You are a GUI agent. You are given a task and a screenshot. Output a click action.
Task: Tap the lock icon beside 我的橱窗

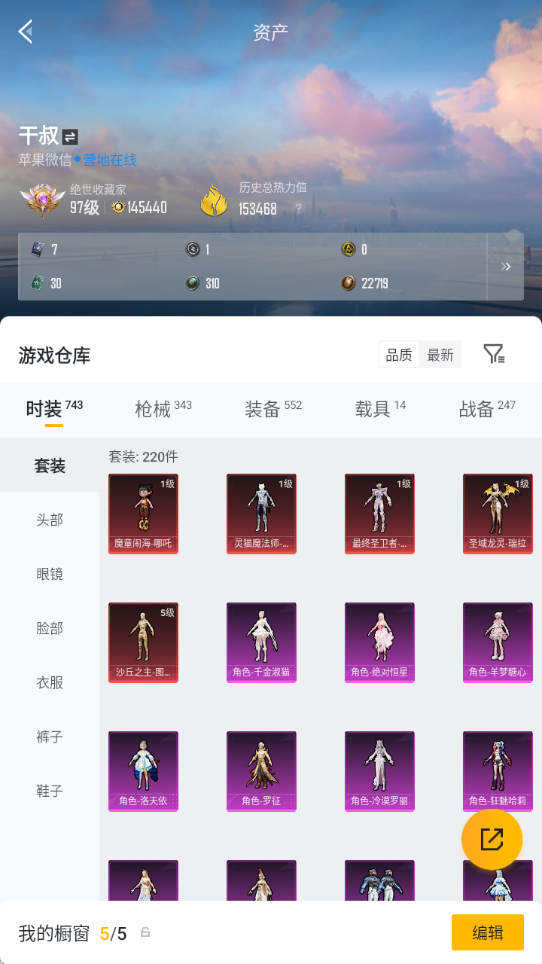[x=146, y=933]
